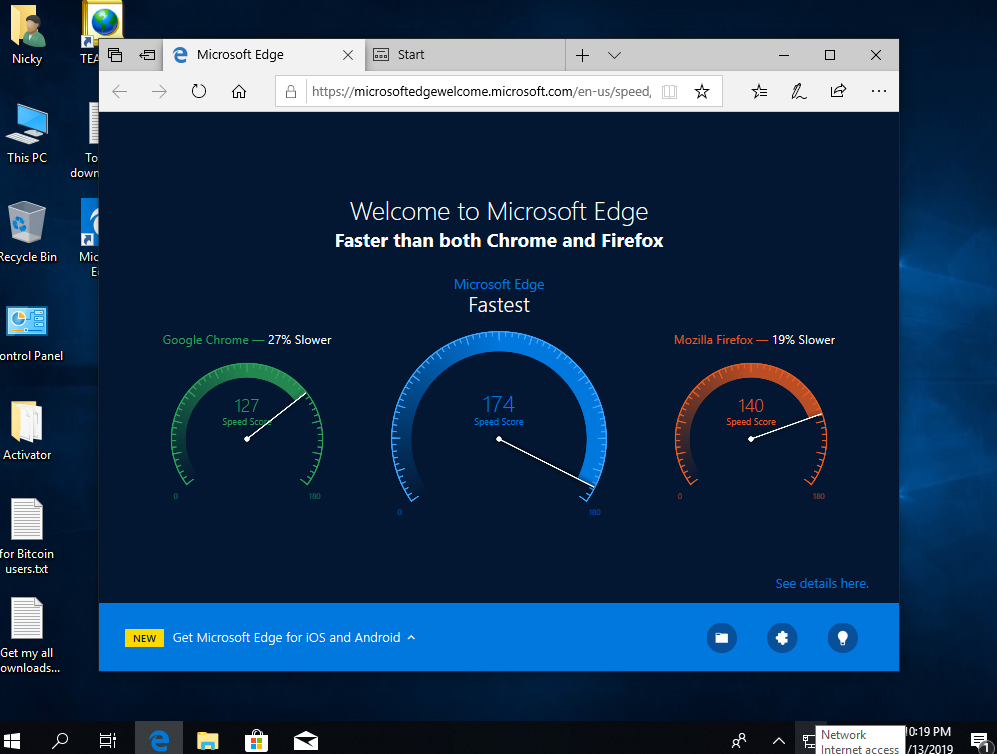Click the folder icon in blue banner
Viewport: 997px width, 754px height.
pos(722,638)
